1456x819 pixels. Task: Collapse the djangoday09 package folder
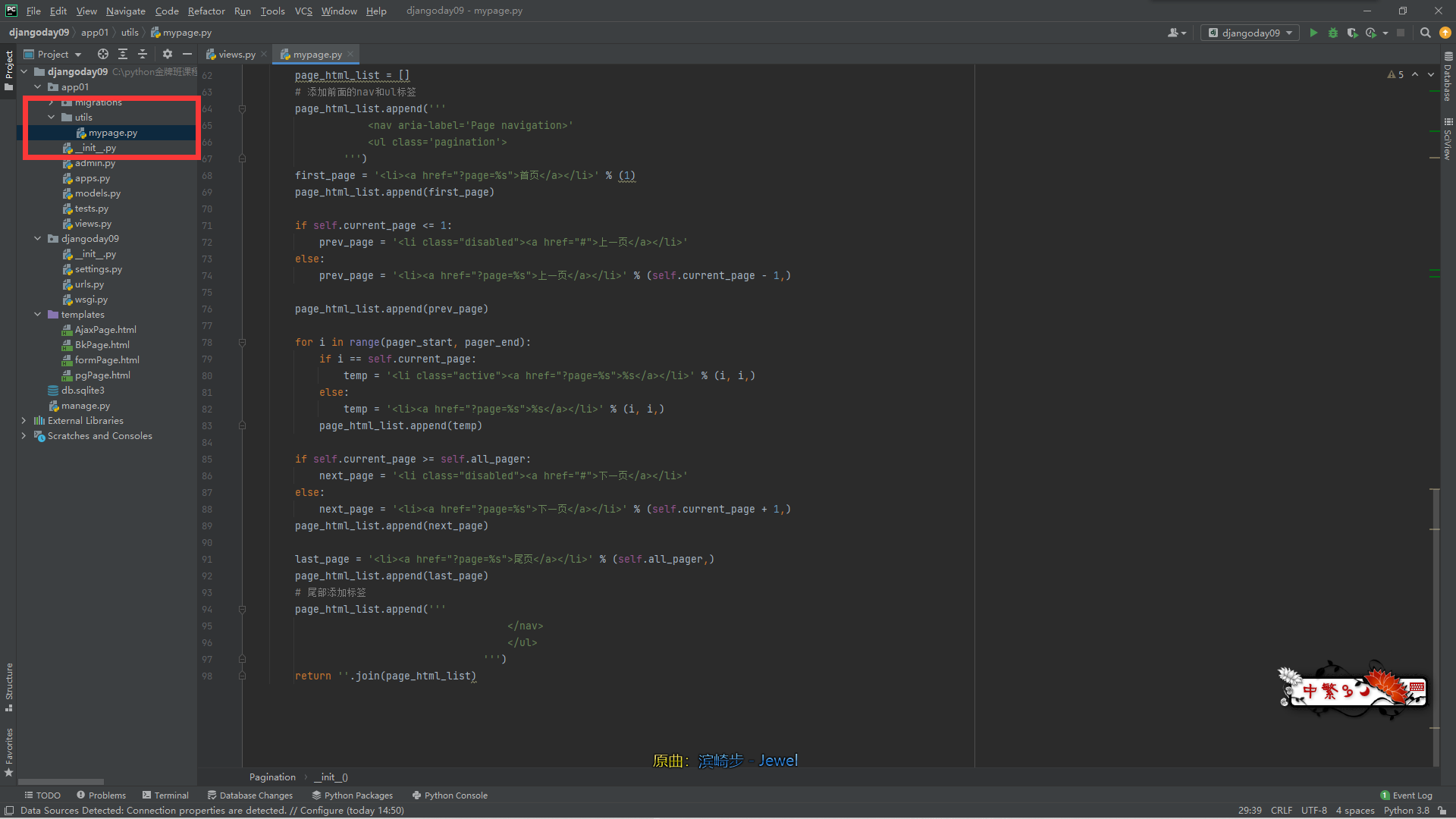pos(38,238)
